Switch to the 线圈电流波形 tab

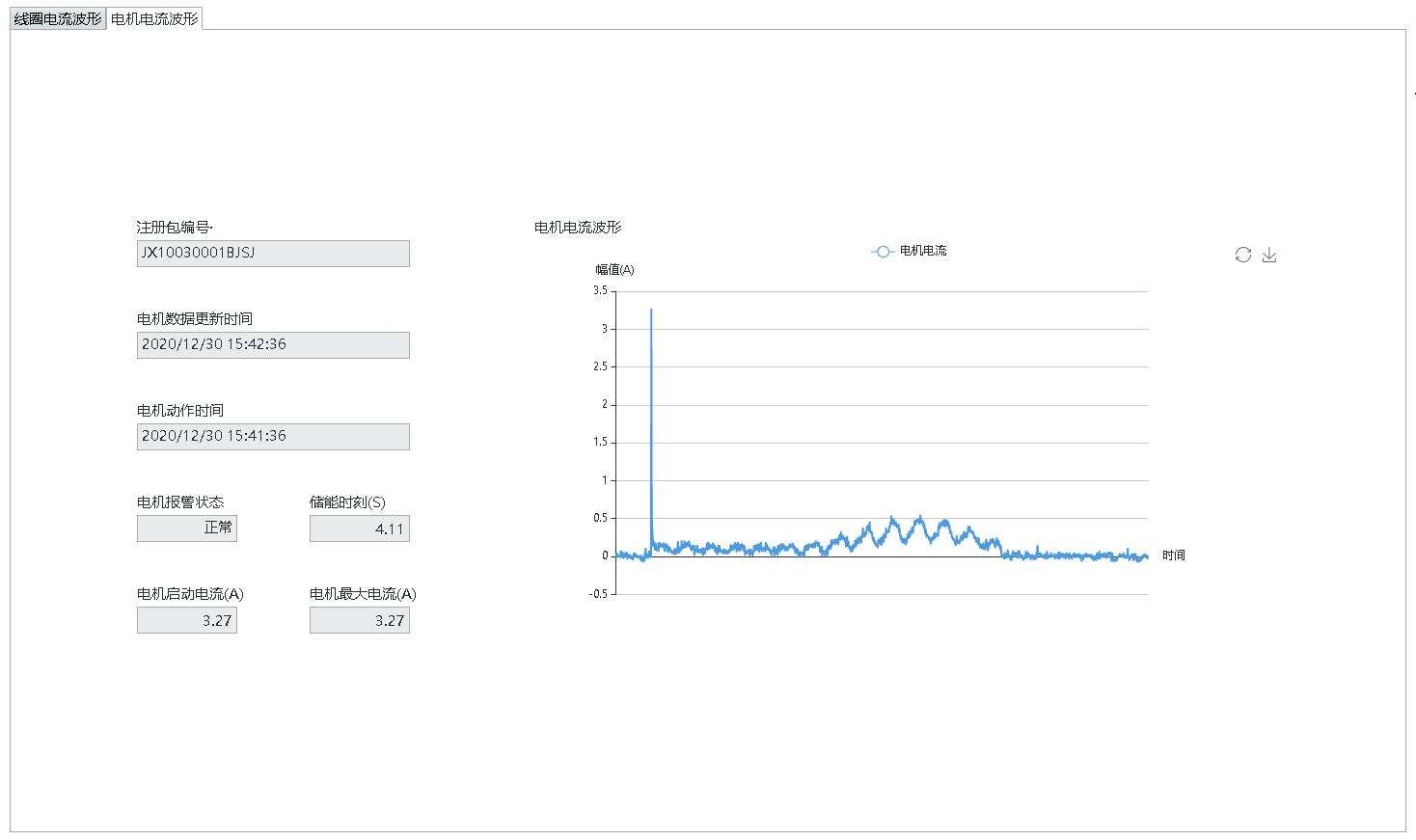click(58, 19)
